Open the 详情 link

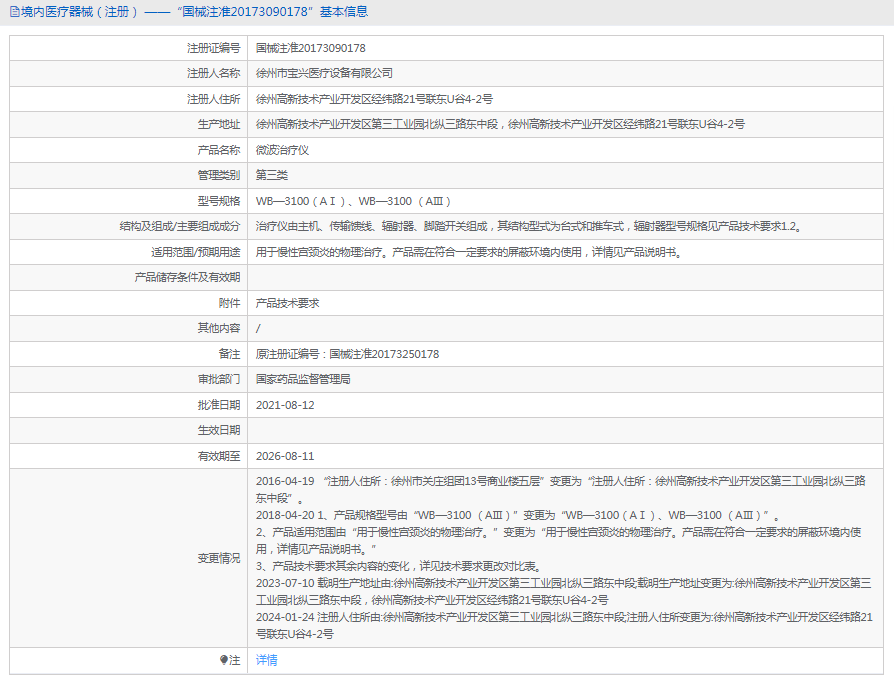point(267,660)
